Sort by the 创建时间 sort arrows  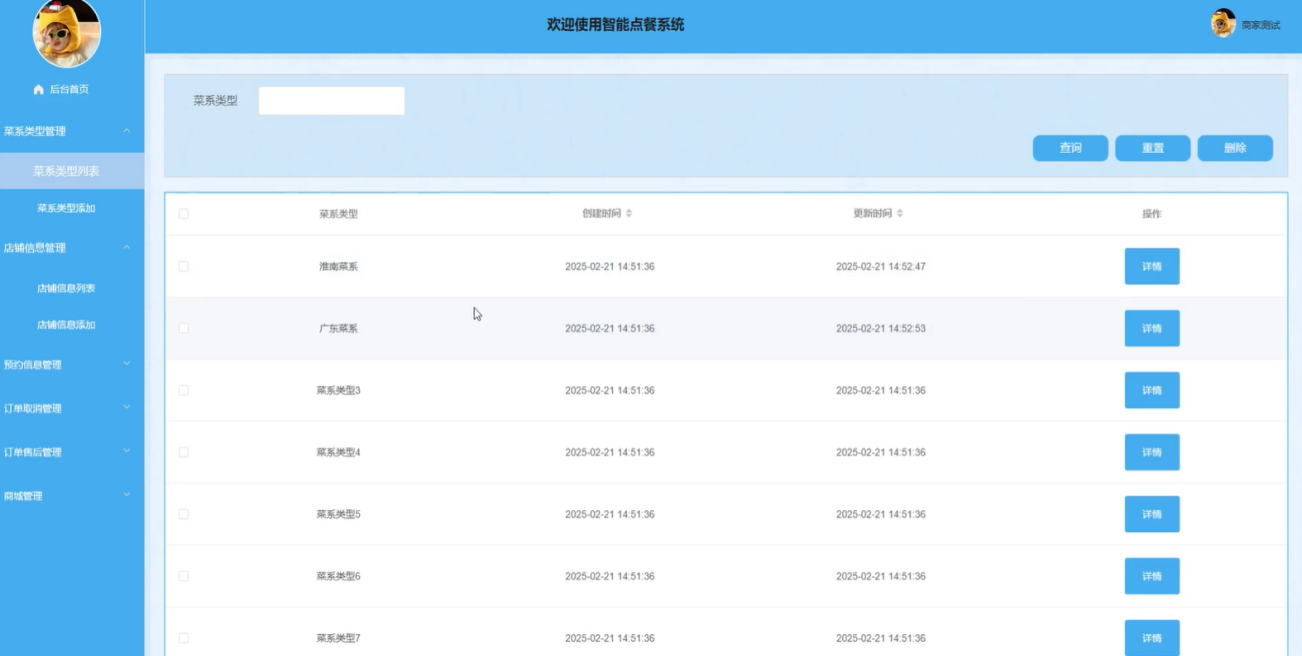(629, 214)
